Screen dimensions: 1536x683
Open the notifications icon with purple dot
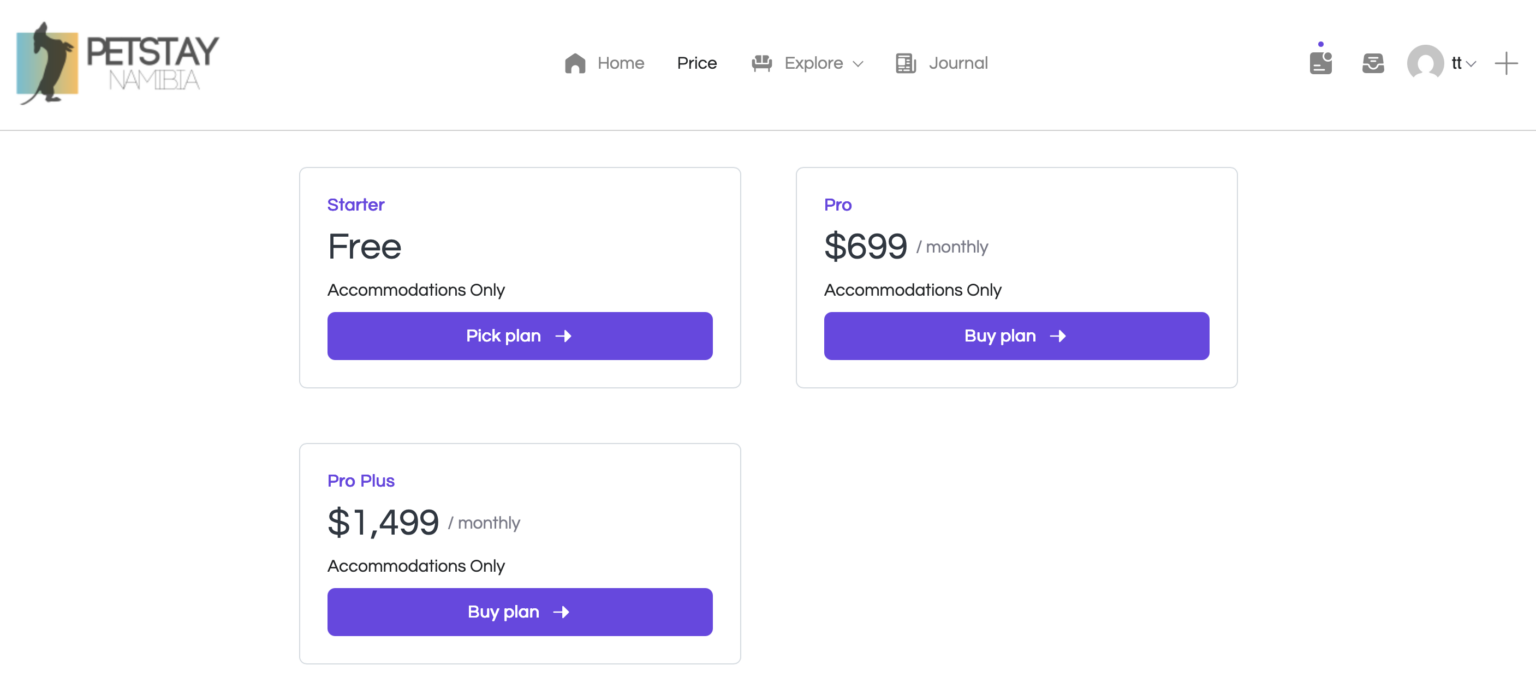click(1321, 63)
